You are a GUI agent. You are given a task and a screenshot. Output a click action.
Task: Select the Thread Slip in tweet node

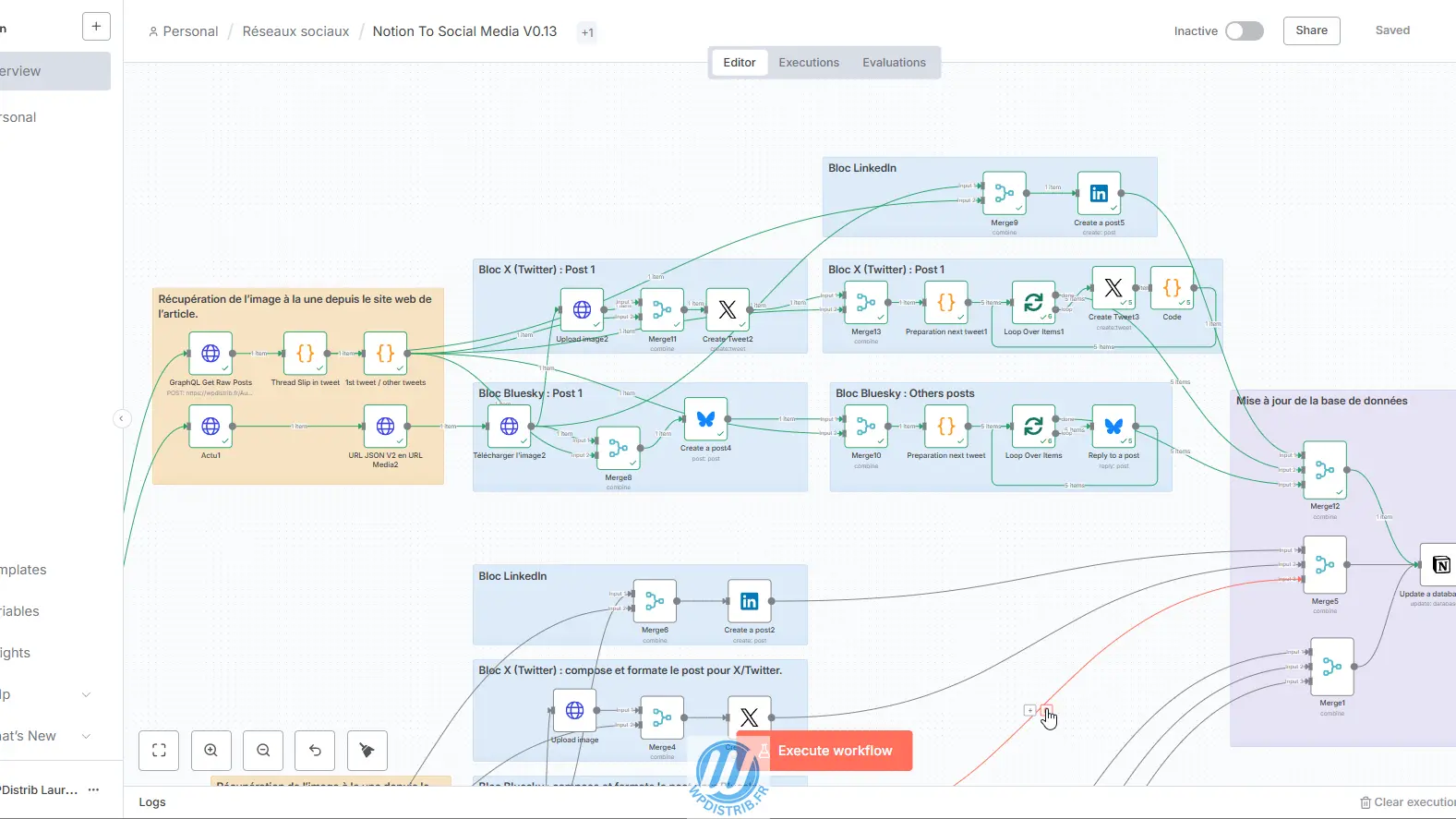click(306, 353)
